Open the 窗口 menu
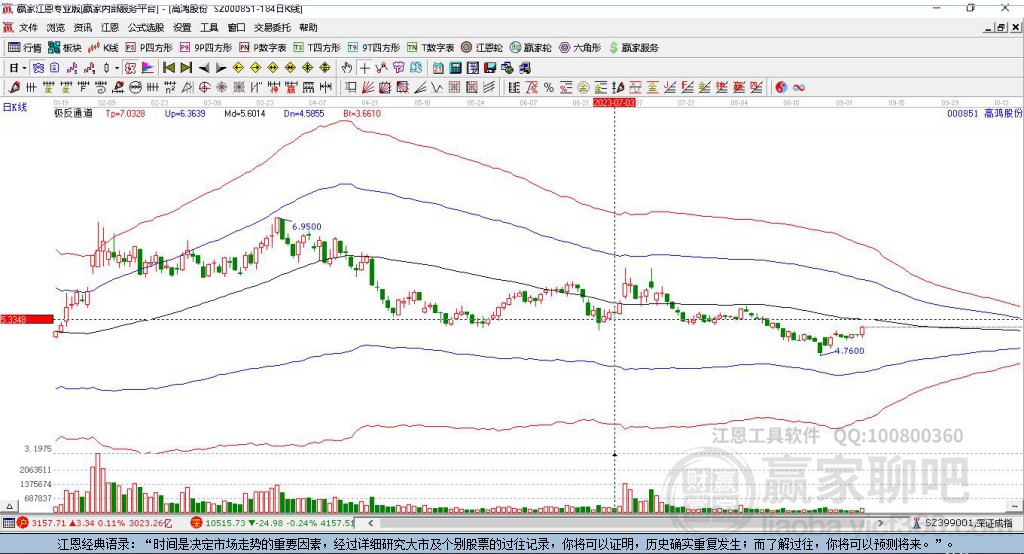This screenshot has width=1024, height=554. 236,27
